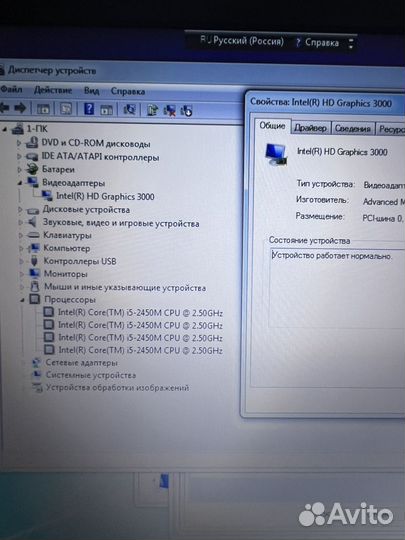Collapse the Процессоры node
405x540 pixels.
(x=22, y=300)
